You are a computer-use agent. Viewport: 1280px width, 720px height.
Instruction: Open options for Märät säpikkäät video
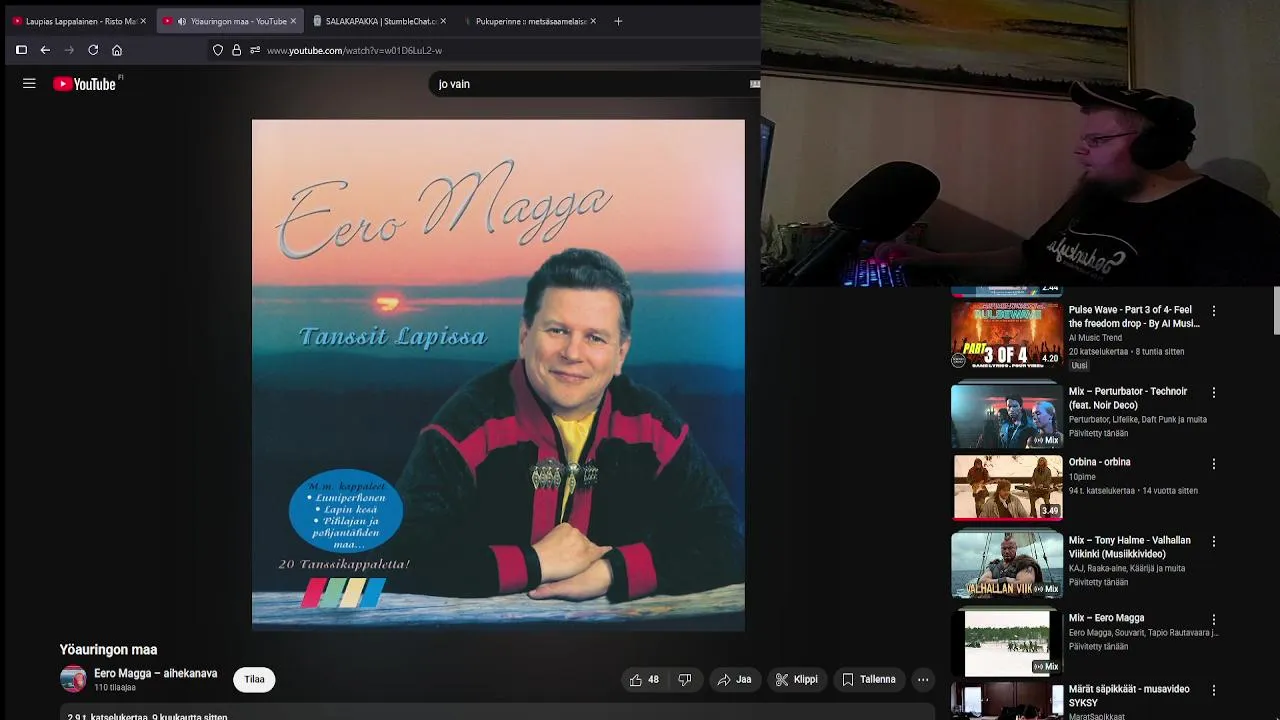click(1214, 690)
